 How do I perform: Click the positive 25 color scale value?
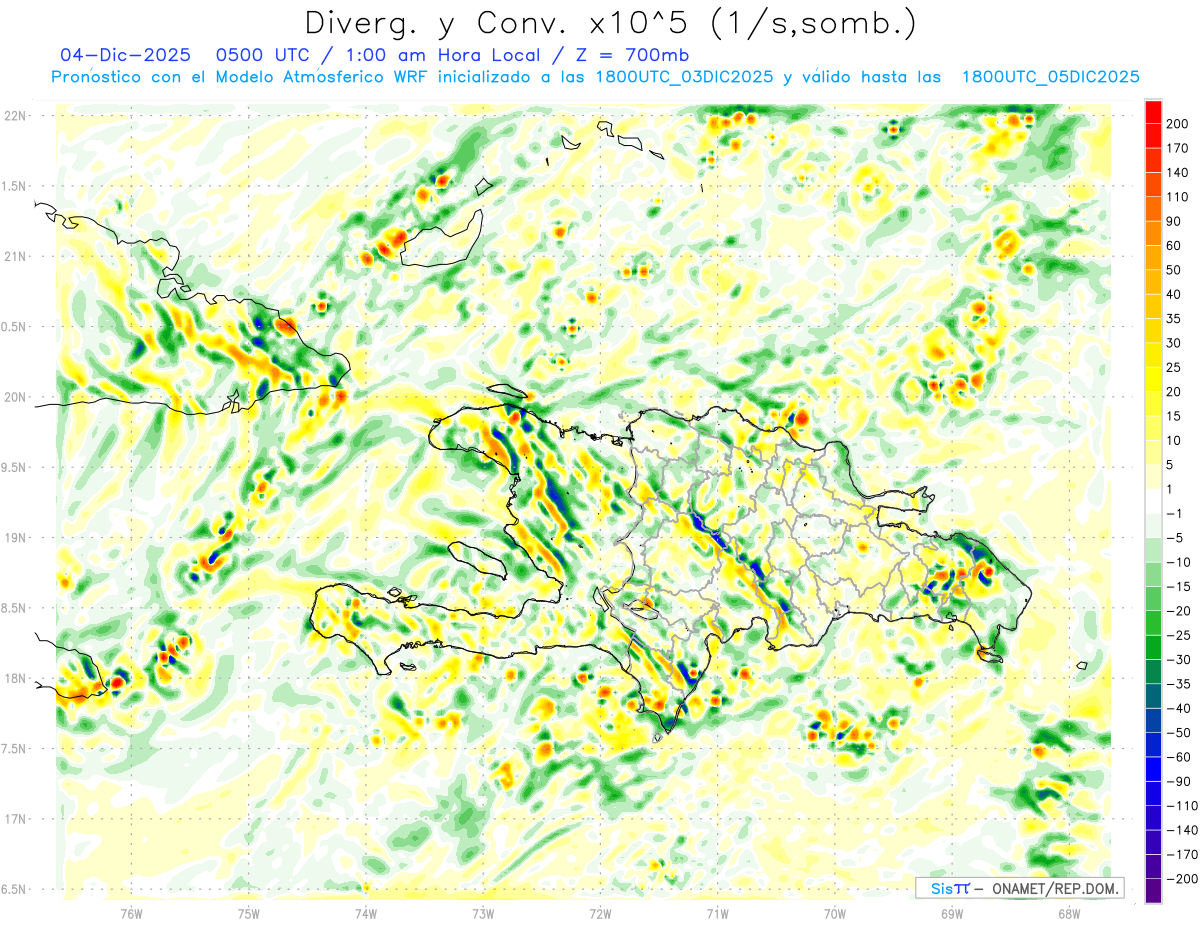pos(1175,367)
